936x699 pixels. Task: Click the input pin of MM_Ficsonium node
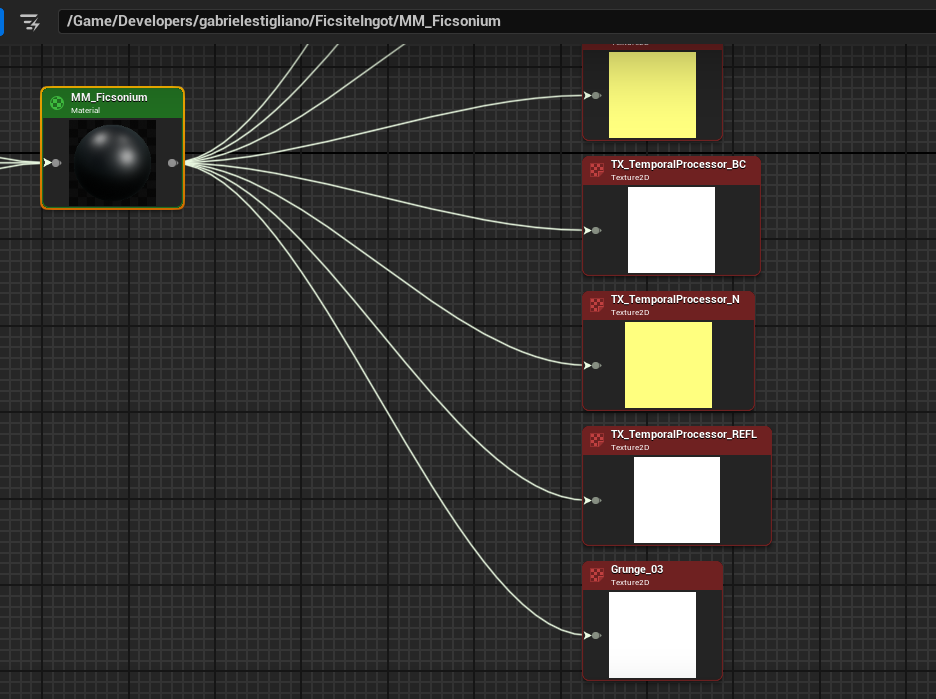click(53, 162)
